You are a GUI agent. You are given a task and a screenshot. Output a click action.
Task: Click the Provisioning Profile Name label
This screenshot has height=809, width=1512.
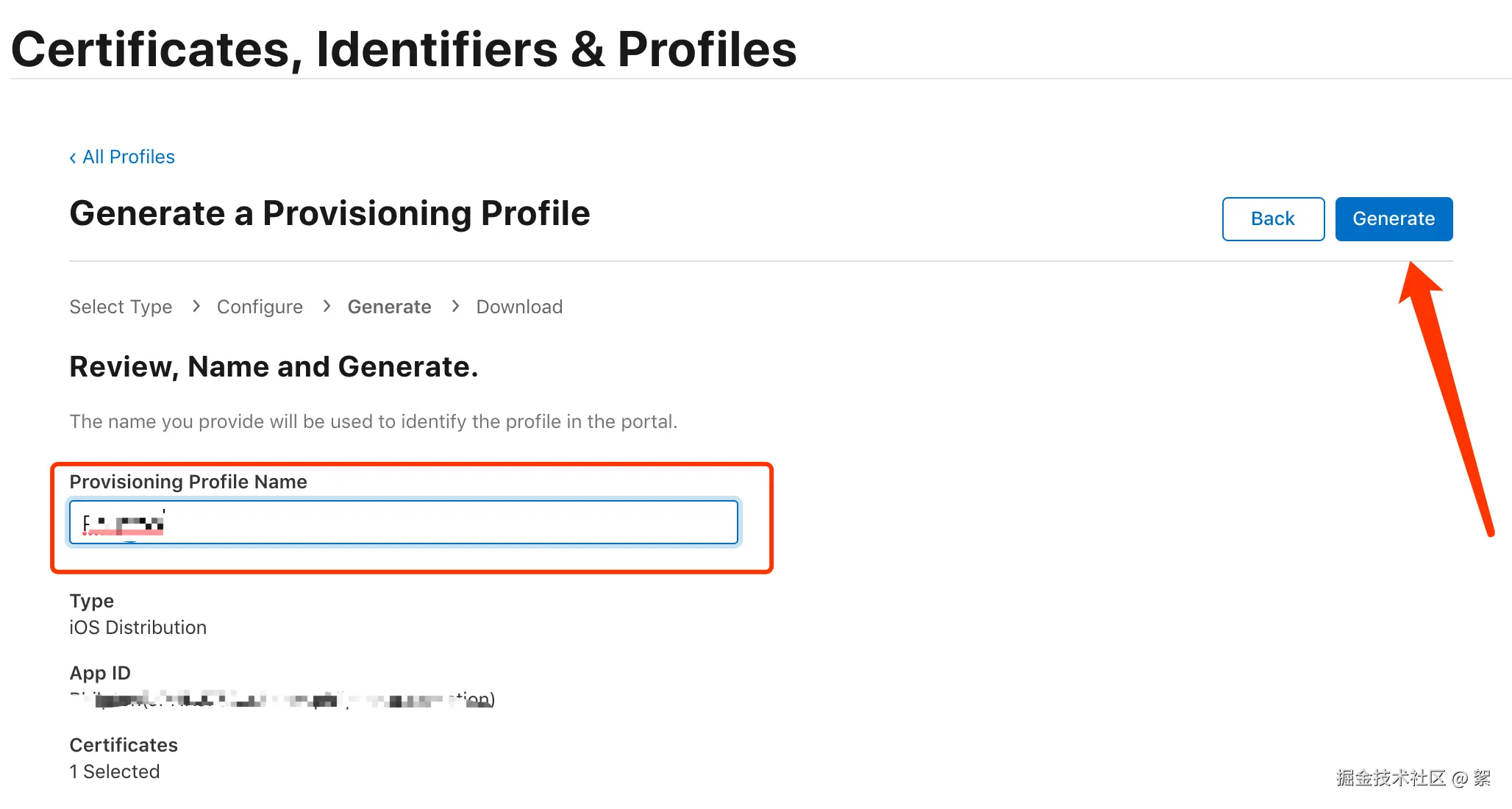(x=188, y=482)
